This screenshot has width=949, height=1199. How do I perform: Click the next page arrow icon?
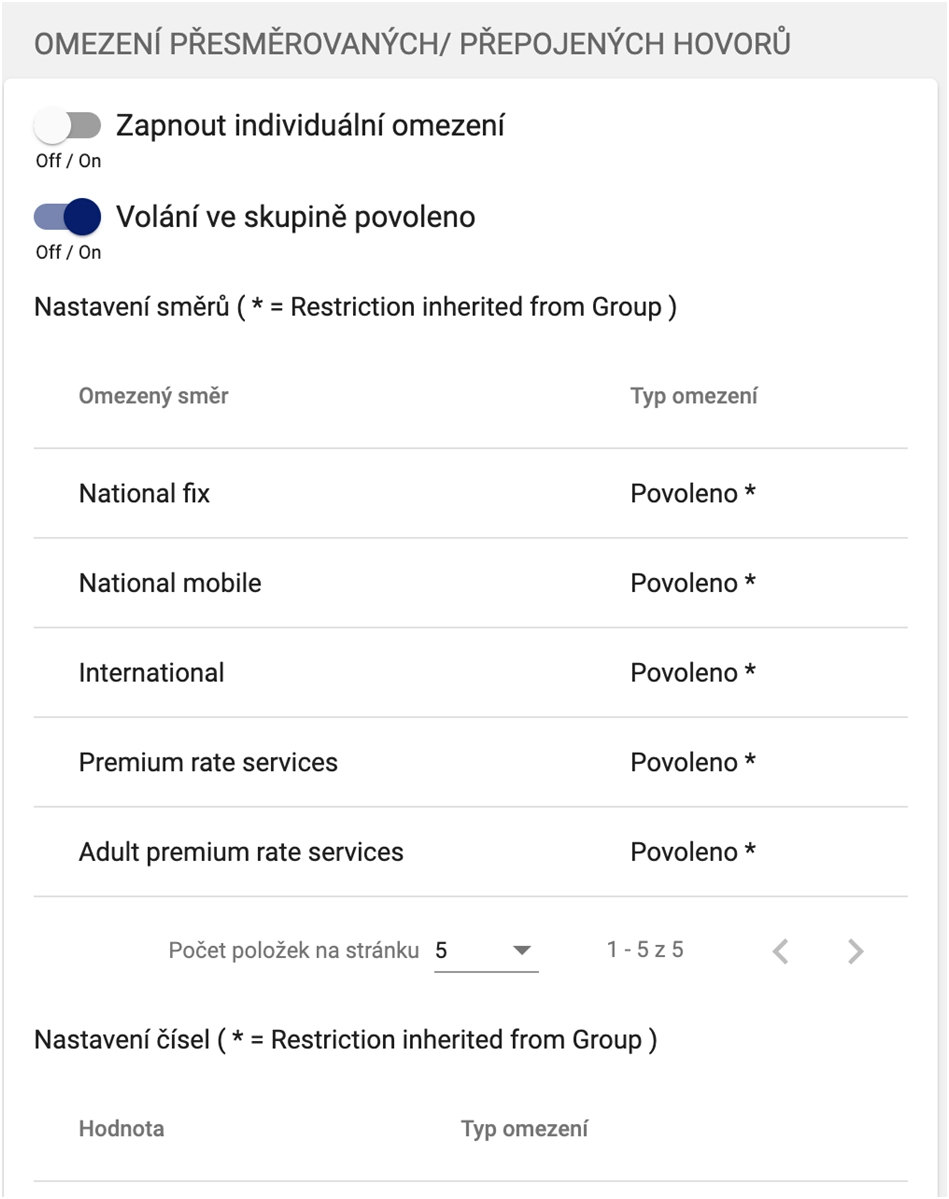point(855,951)
